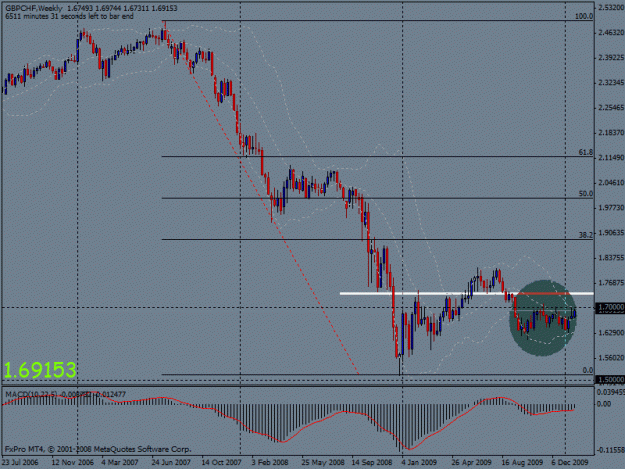Click the 26 Apr 2009 date label

pos(471,462)
